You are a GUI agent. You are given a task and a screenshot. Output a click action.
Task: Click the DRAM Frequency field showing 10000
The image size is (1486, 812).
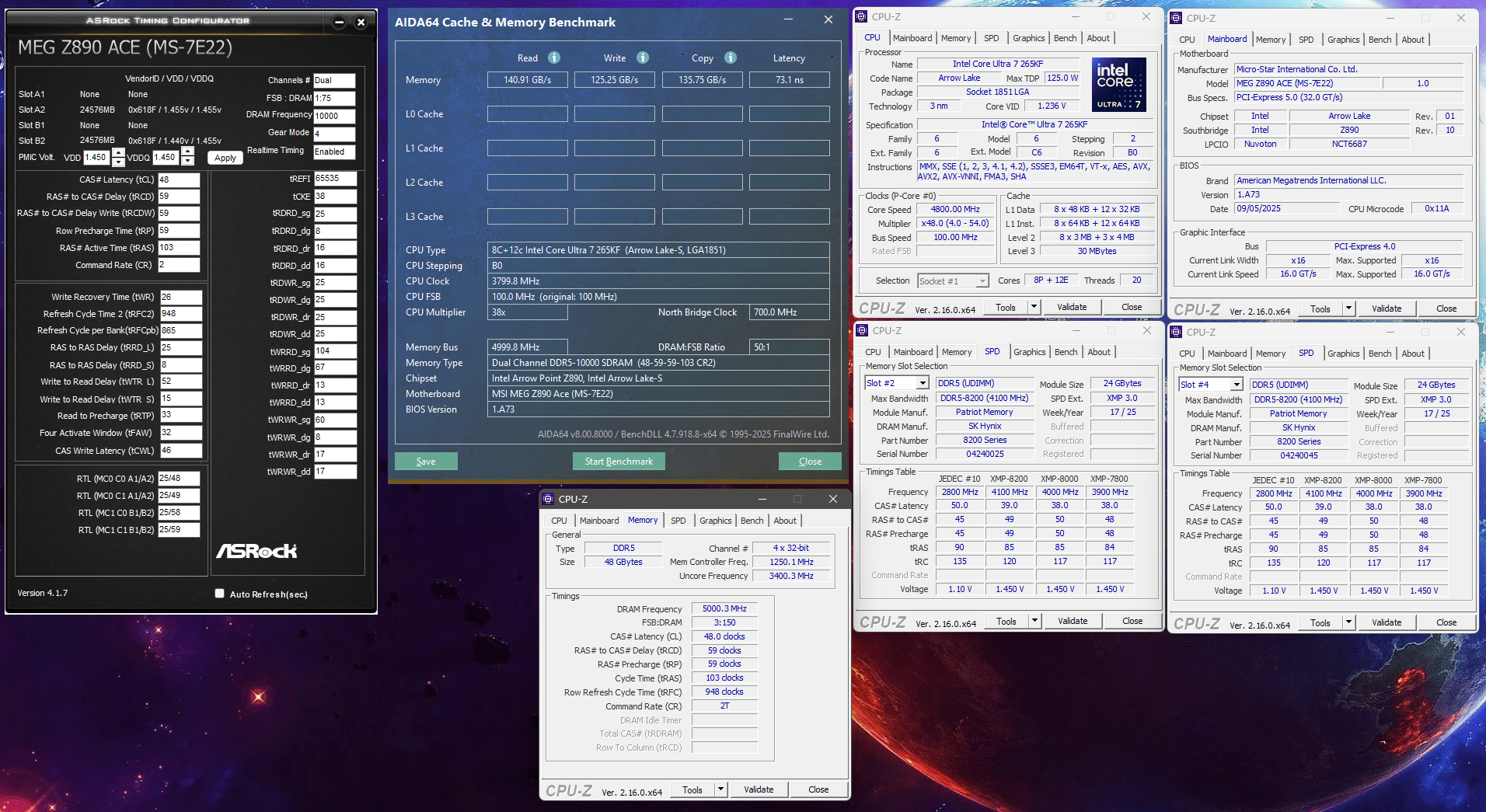pyautogui.click(x=334, y=116)
